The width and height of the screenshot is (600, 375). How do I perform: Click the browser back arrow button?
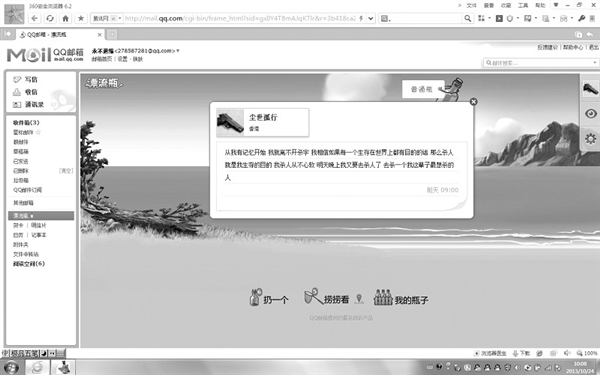(34, 18)
